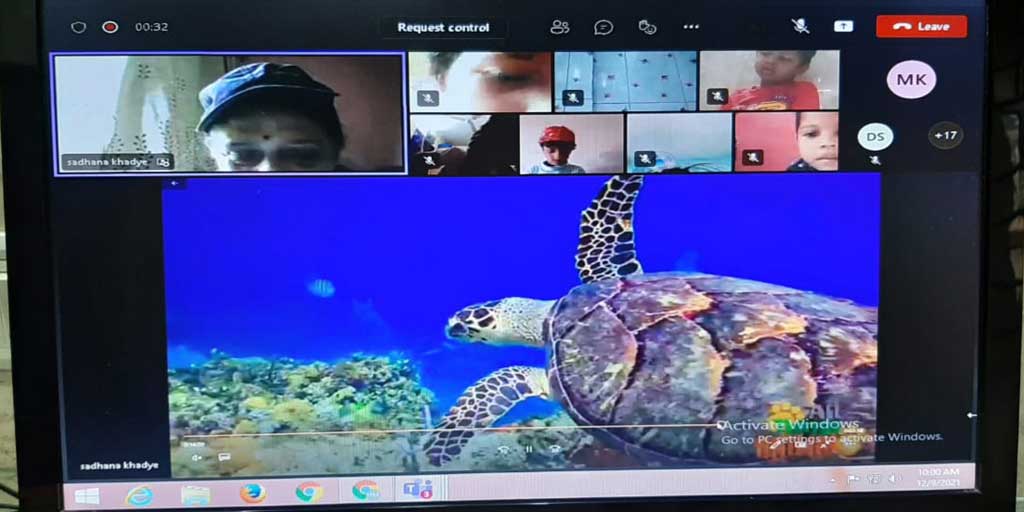The height and width of the screenshot is (512, 1024).
Task: Select the video tile showing a close-up eye
Action: pyautogui.click(x=480, y=82)
